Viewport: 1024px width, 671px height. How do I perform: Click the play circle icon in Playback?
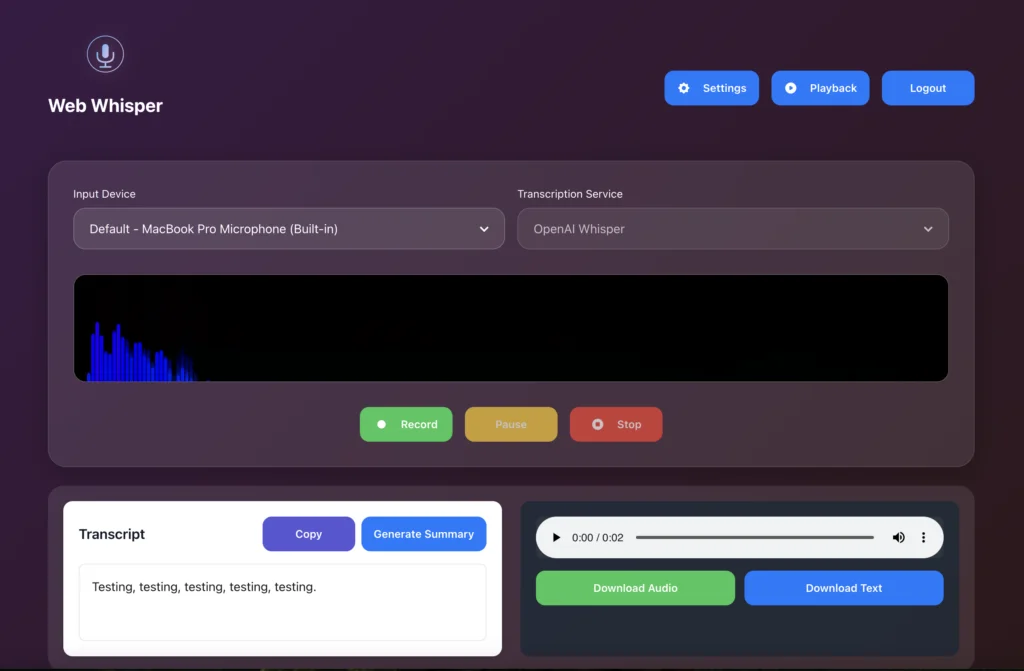(x=791, y=88)
